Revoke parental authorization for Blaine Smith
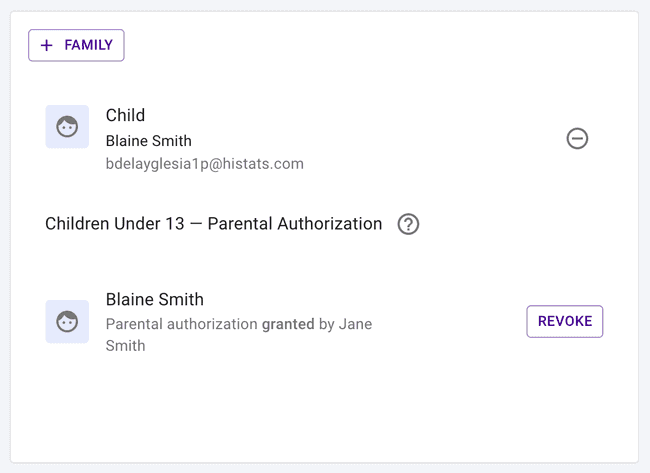This screenshot has width=650, height=473. (x=564, y=321)
